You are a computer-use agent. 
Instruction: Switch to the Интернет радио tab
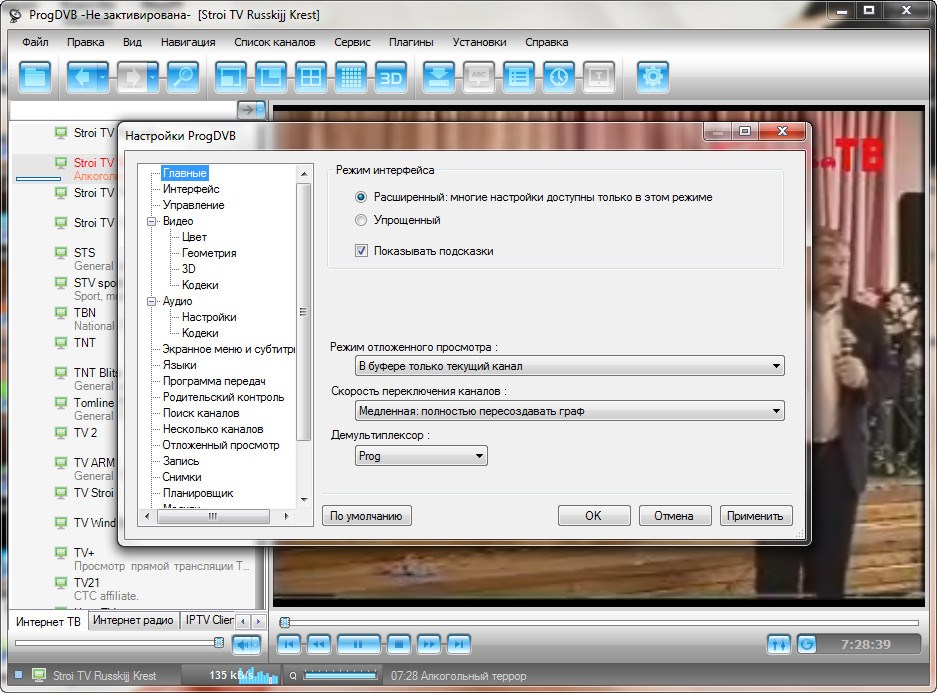coord(133,621)
